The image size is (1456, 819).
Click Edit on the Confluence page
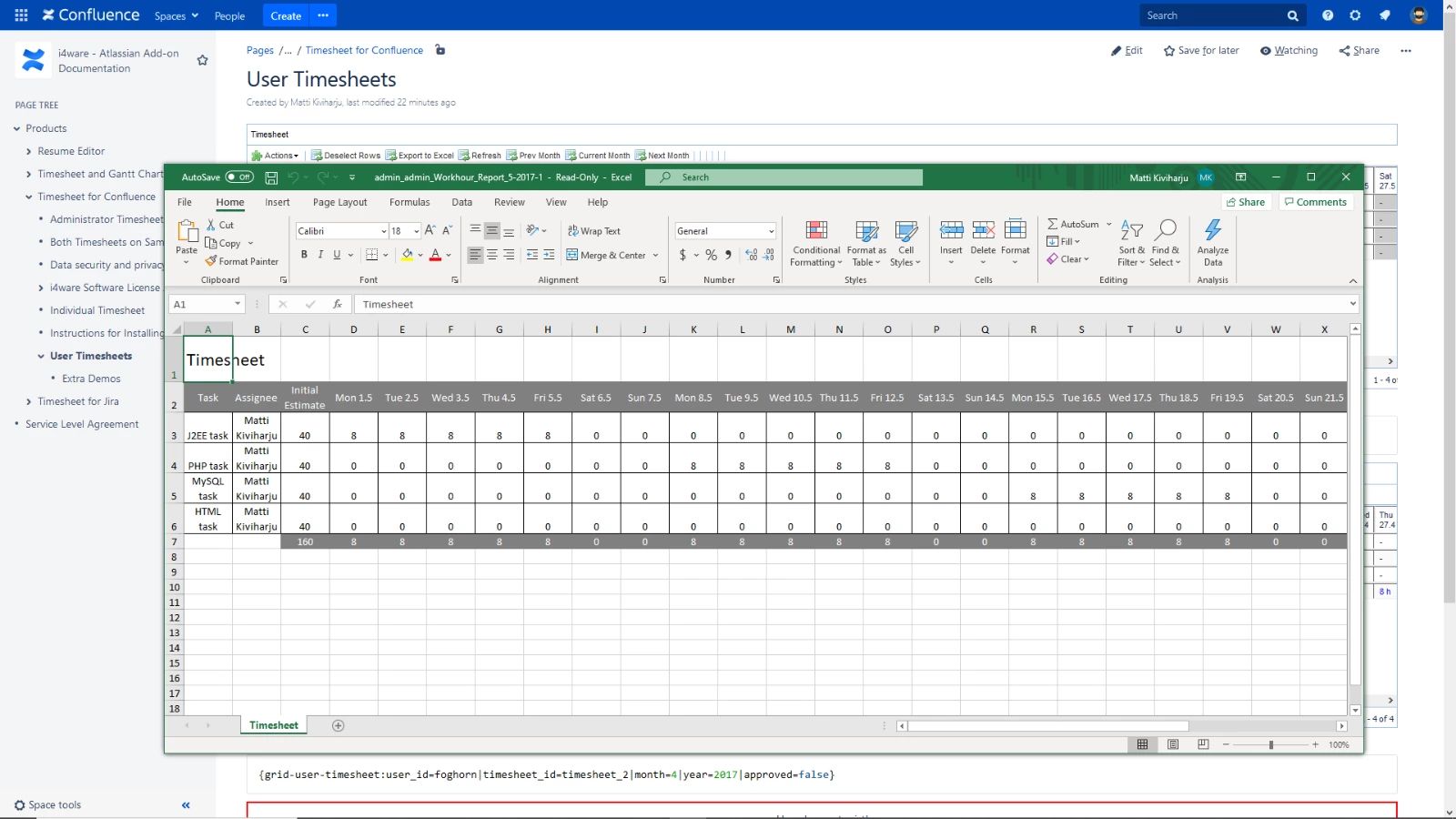(1127, 51)
